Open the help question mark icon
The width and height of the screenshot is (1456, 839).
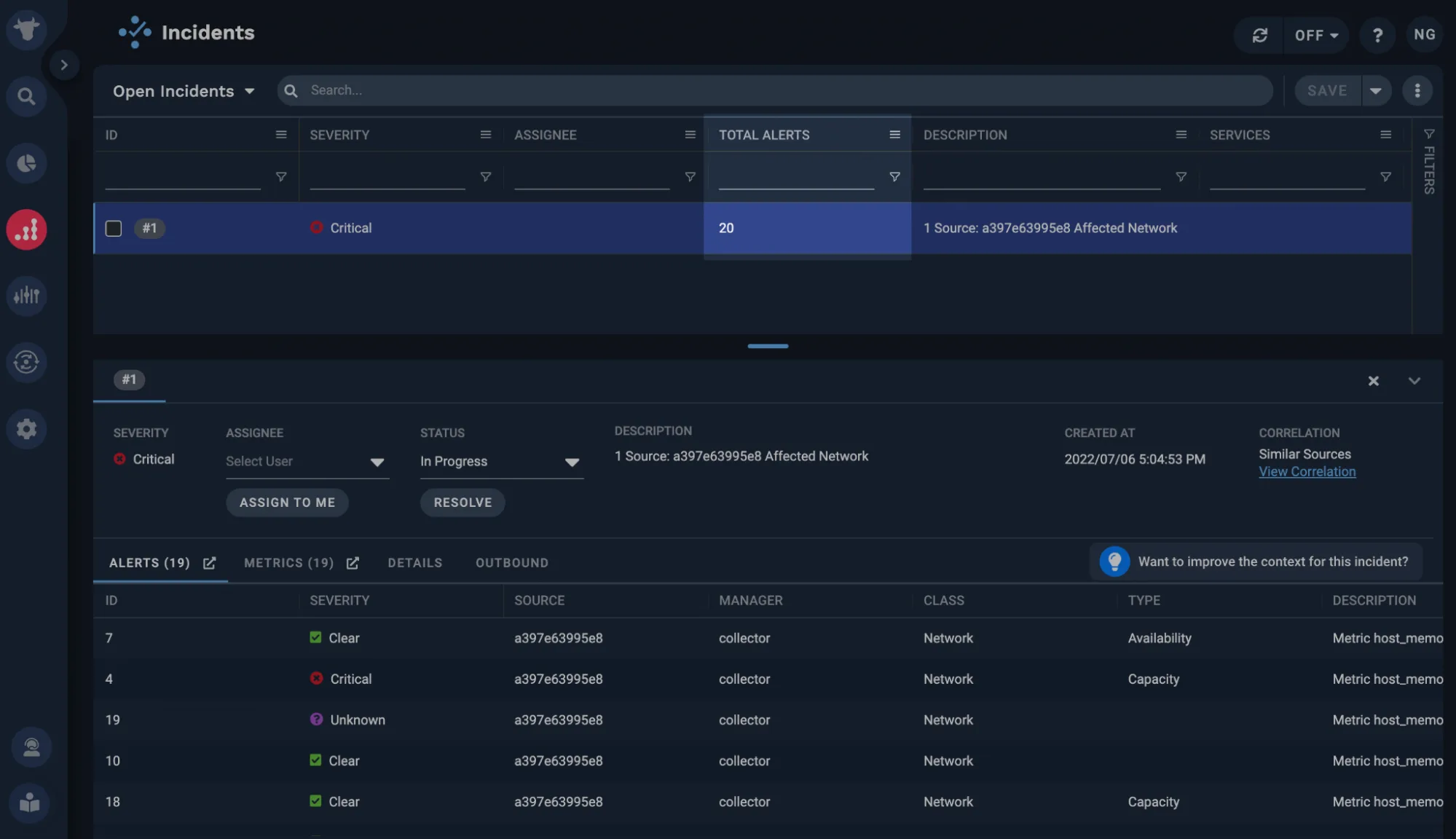pyautogui.click(x=1377, y=35)
